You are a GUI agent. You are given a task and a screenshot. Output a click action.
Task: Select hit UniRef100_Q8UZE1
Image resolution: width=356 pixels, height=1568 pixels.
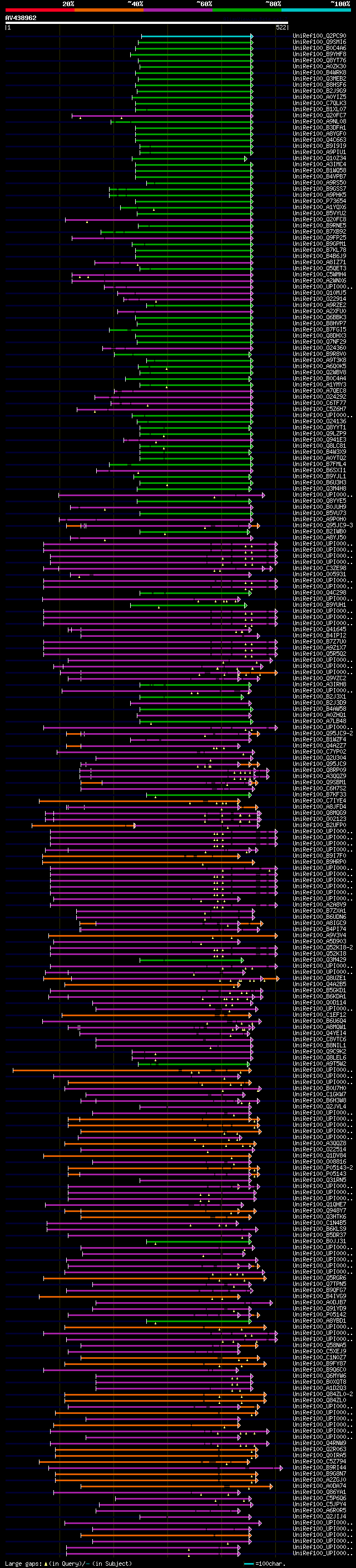tap(319, 978)
